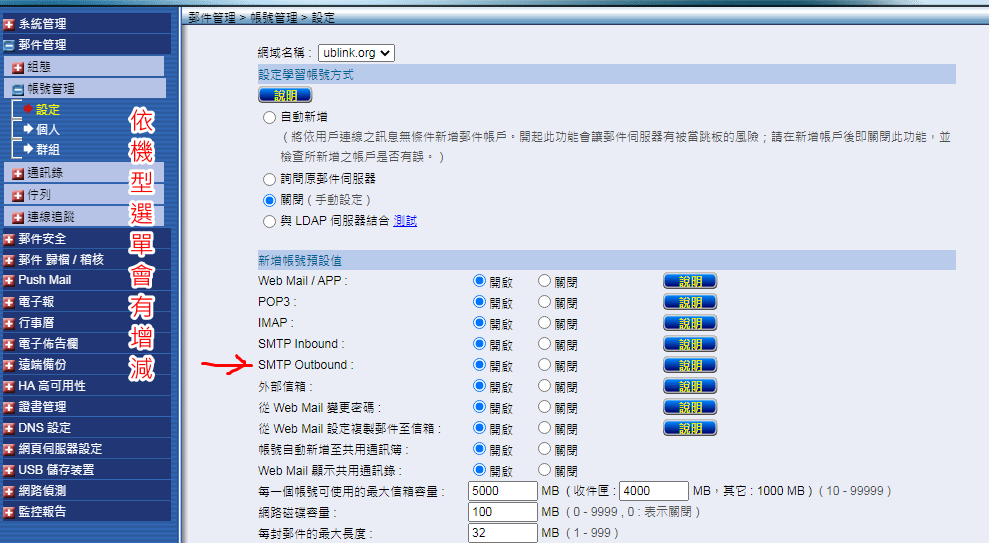Expand the HA 高可用性 menu section
Image resolution: width=989 pixels, height=543 pixels.
[x=9, y=386]
